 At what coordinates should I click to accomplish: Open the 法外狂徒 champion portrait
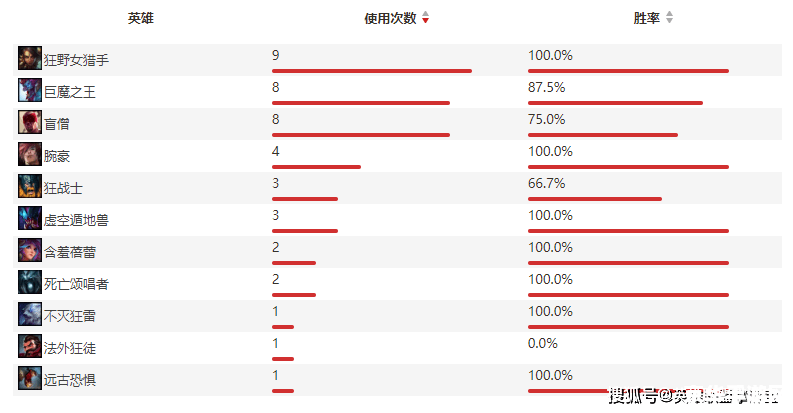coord(30,347)
